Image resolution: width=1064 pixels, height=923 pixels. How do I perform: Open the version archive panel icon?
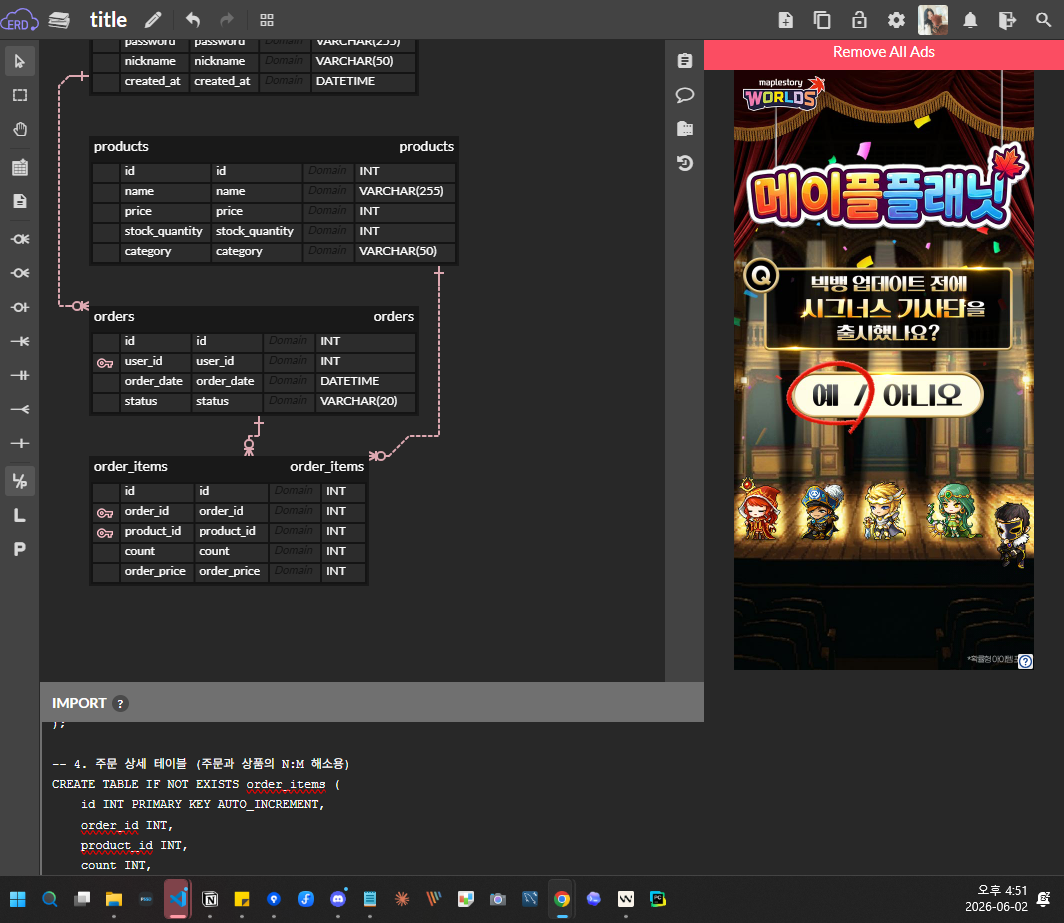pyautogui.click(x=685, y=129)
